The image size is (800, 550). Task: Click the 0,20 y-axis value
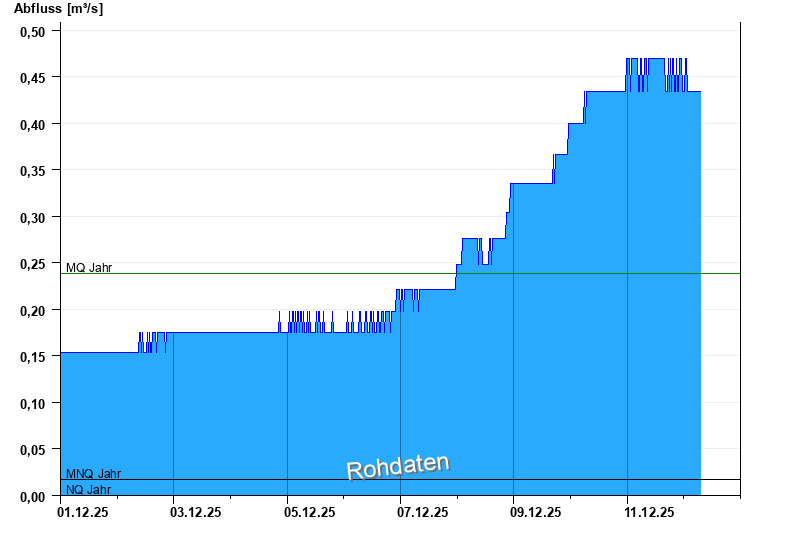click(x=33, y=310)
